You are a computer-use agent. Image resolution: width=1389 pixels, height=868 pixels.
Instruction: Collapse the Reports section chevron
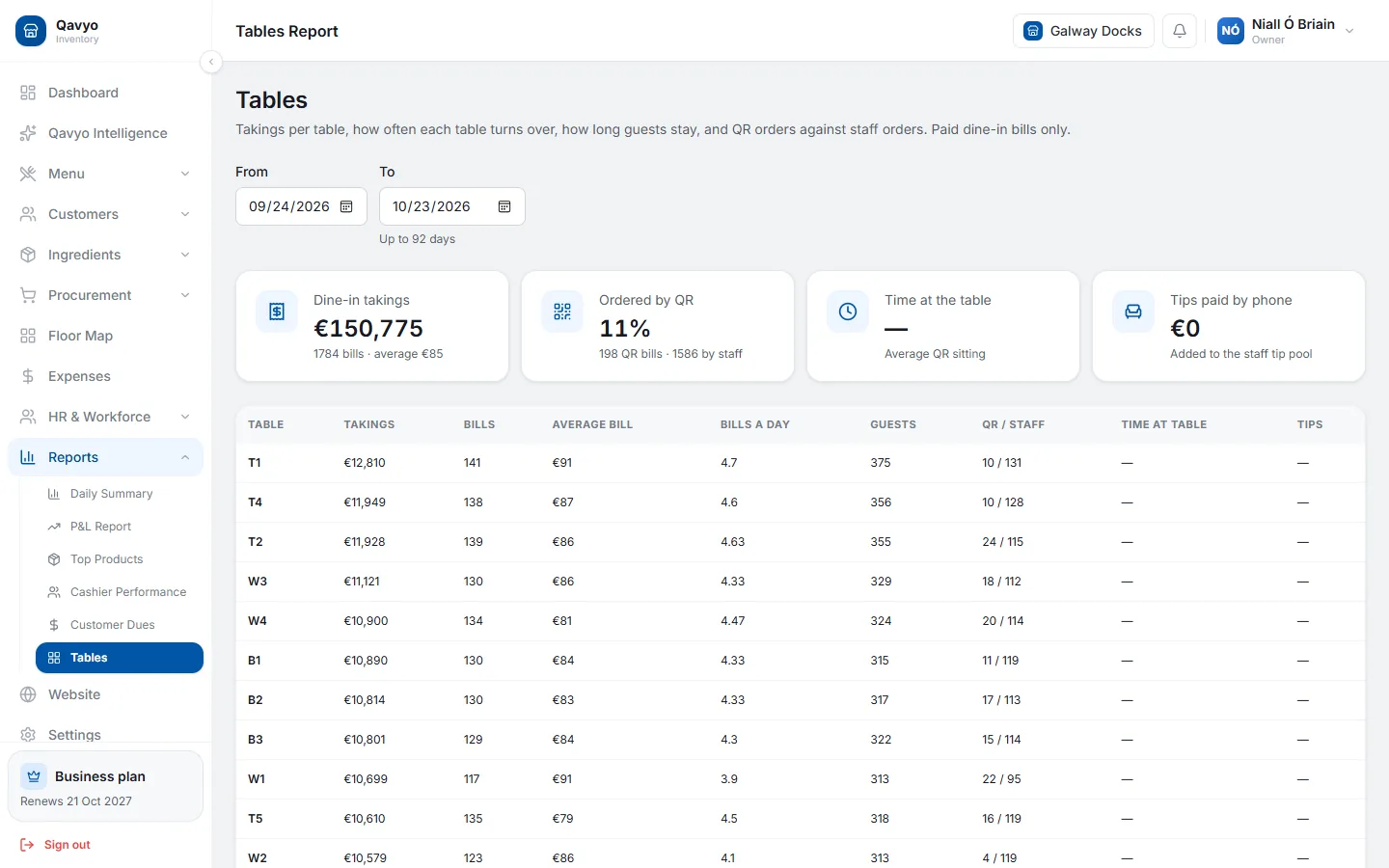click(x=185, y=457)
